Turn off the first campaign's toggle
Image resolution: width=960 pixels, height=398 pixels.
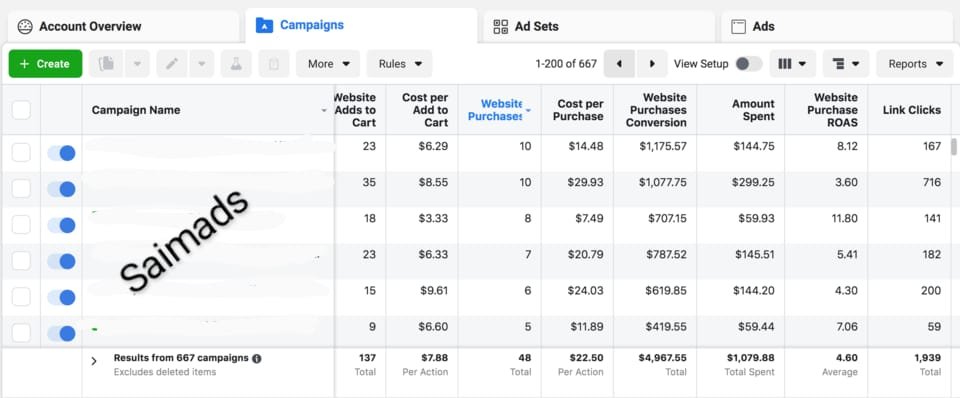pyautogui.click(x=61, y=153)
